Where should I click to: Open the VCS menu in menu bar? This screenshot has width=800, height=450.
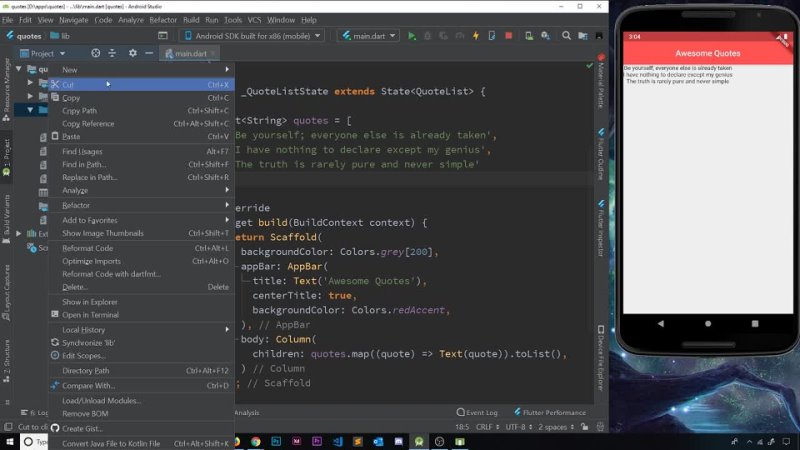click(254, 20)
